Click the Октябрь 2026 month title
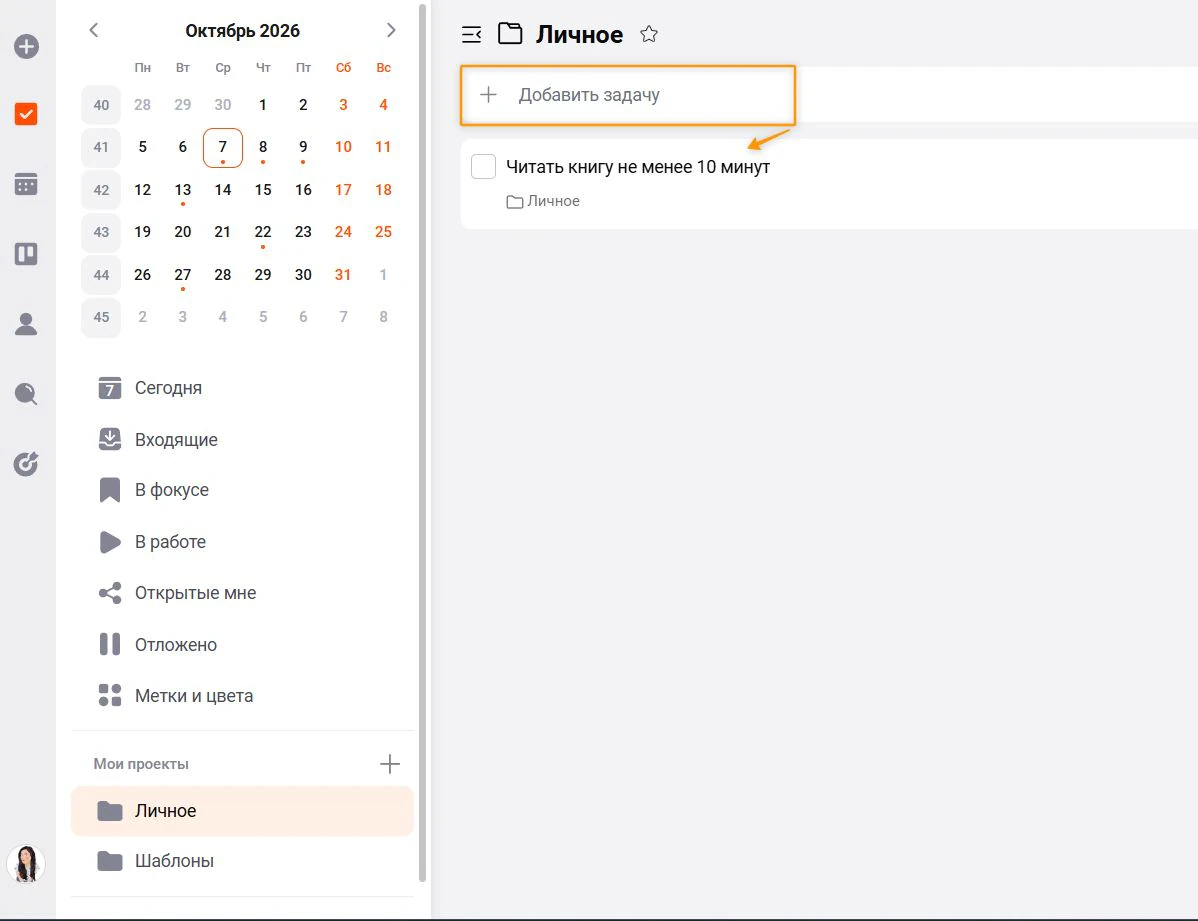Screen dimensions: 1198x921 pyautogui.click(x=242, y=31)
